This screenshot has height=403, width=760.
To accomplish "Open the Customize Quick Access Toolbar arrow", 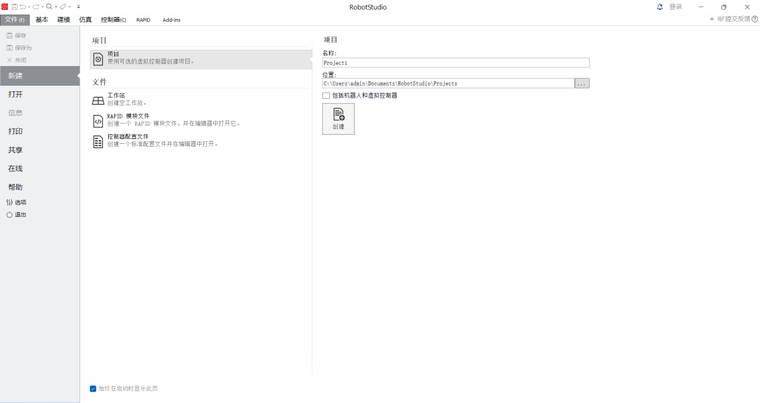I will pos(79,7).
